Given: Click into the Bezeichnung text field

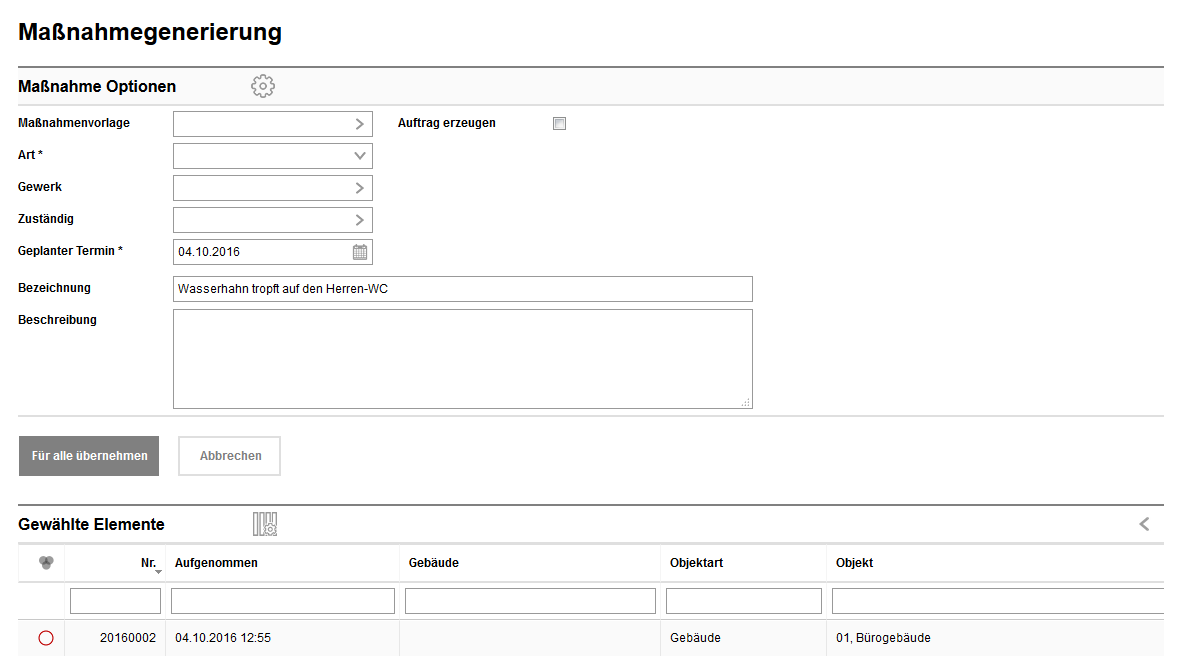Looking at the screenshot, I should coord(462,289).
